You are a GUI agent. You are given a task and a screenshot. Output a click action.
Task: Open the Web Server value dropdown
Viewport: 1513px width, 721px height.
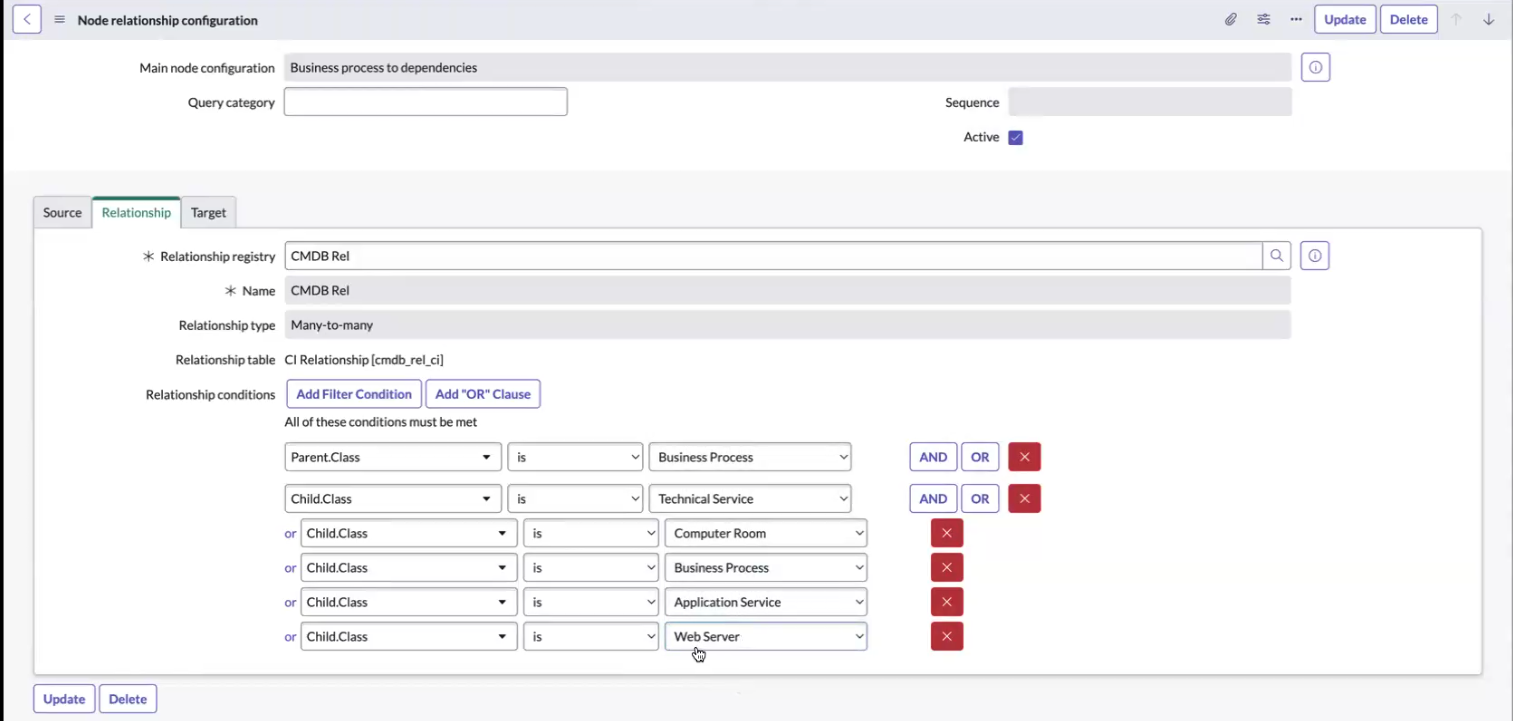click(x=766, y=636)
